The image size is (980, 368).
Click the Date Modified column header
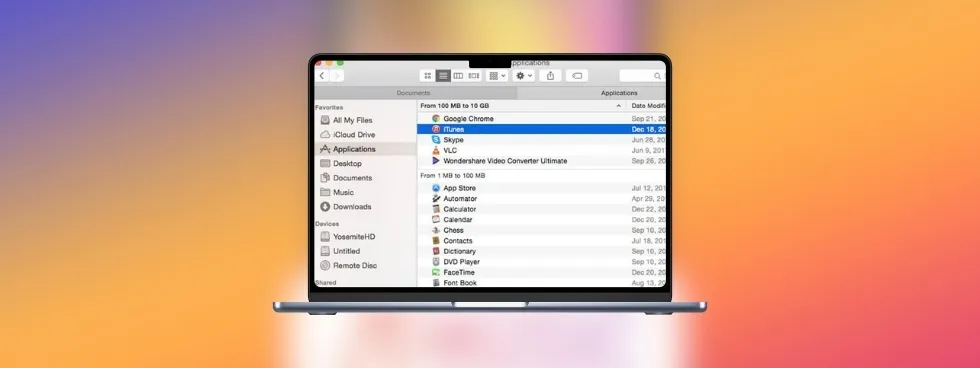pyautogui.click(x=648, y=106)
